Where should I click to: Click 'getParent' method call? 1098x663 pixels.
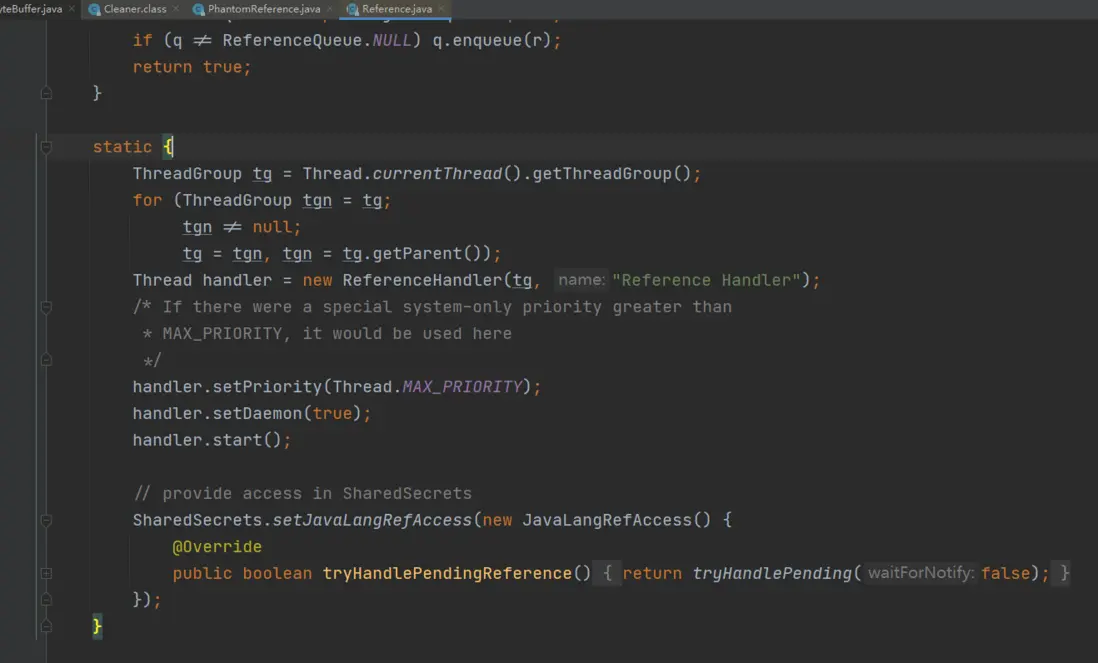pos(417,253)
